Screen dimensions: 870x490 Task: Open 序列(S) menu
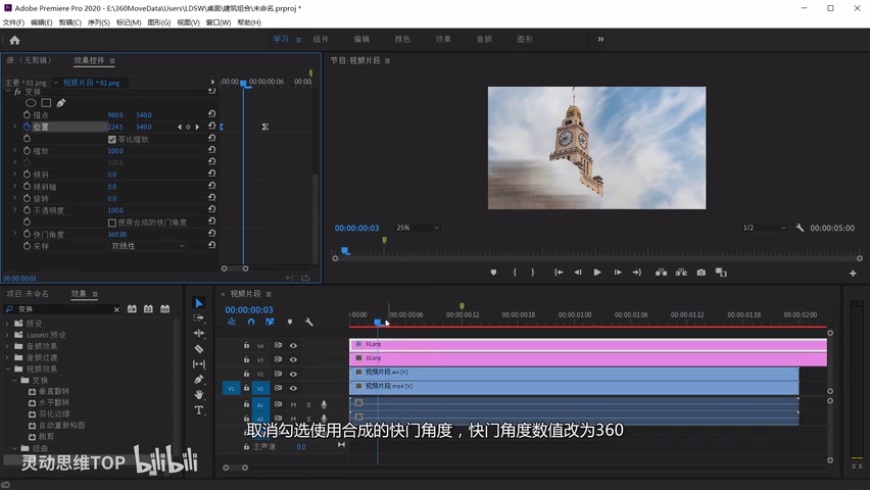(x=99, y=22)
